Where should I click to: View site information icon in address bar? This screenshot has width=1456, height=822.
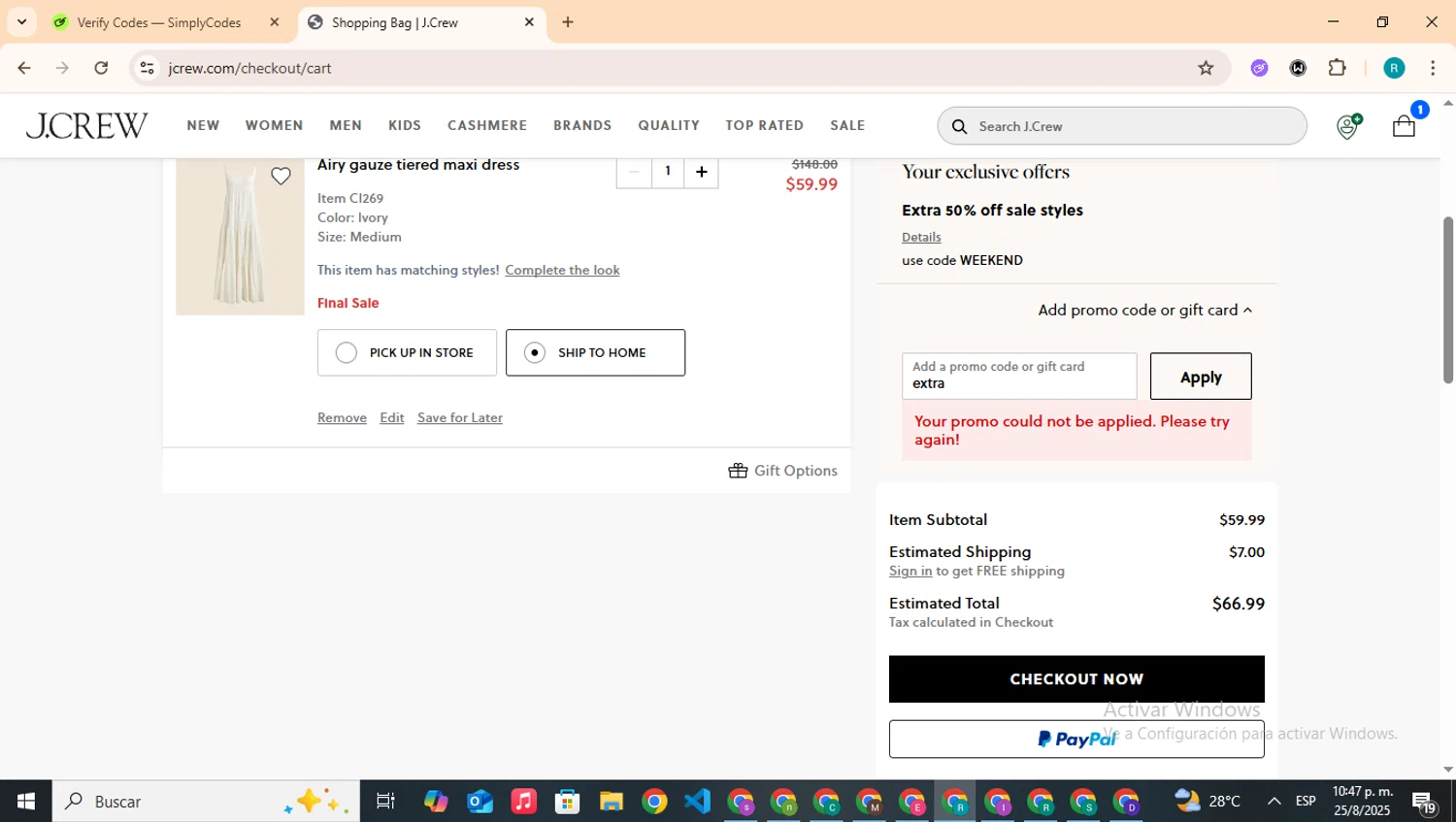tap(147, 68)
